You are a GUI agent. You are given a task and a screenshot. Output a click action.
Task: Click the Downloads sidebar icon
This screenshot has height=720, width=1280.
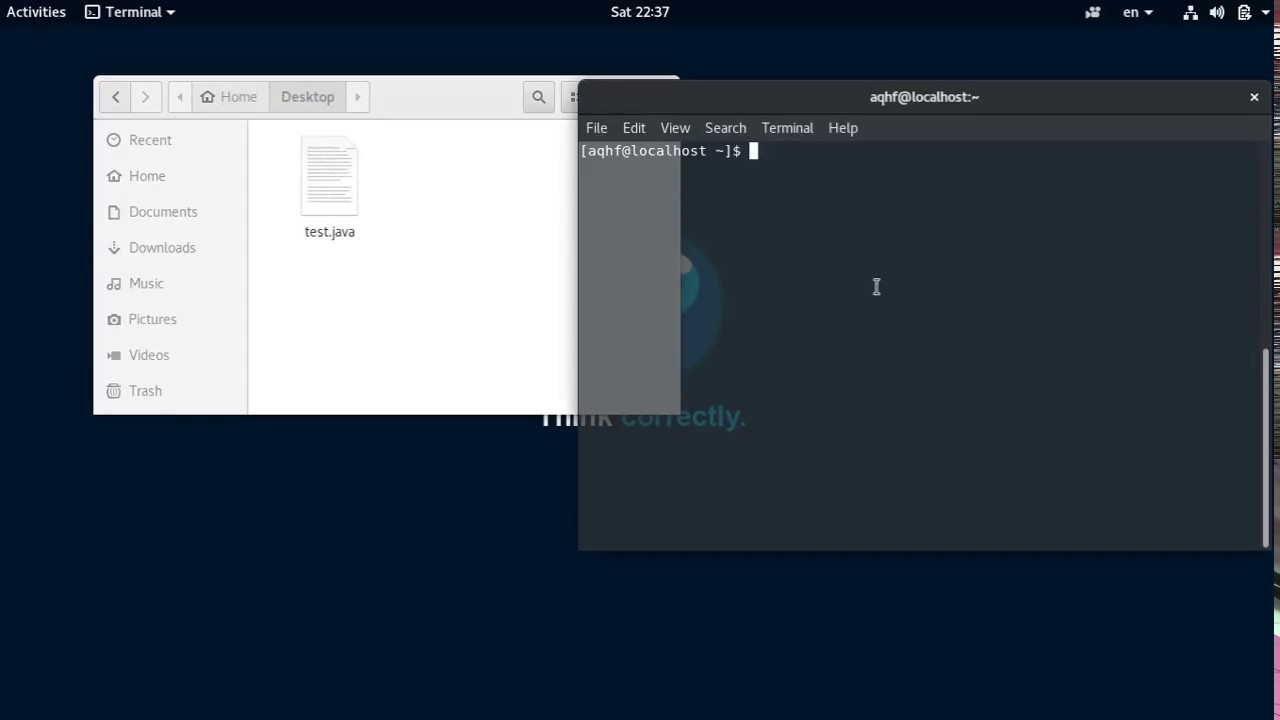tap(113, 248)
